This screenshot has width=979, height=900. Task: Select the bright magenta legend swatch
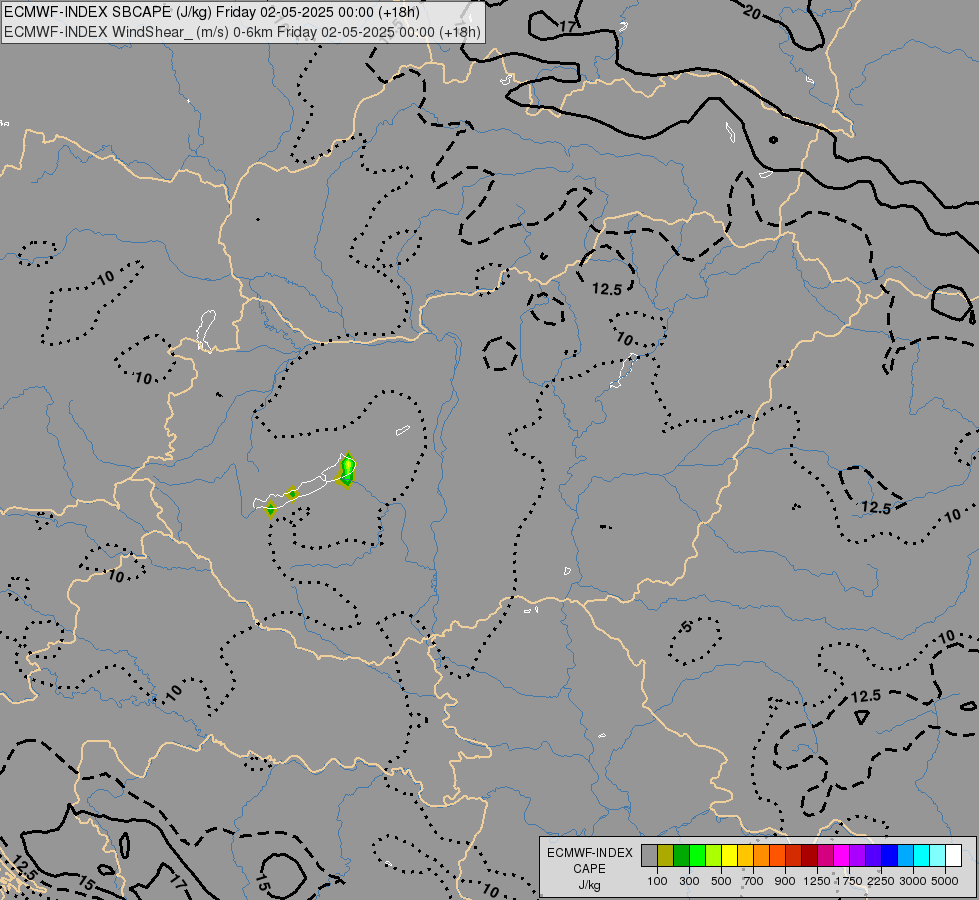pos(841,855)
